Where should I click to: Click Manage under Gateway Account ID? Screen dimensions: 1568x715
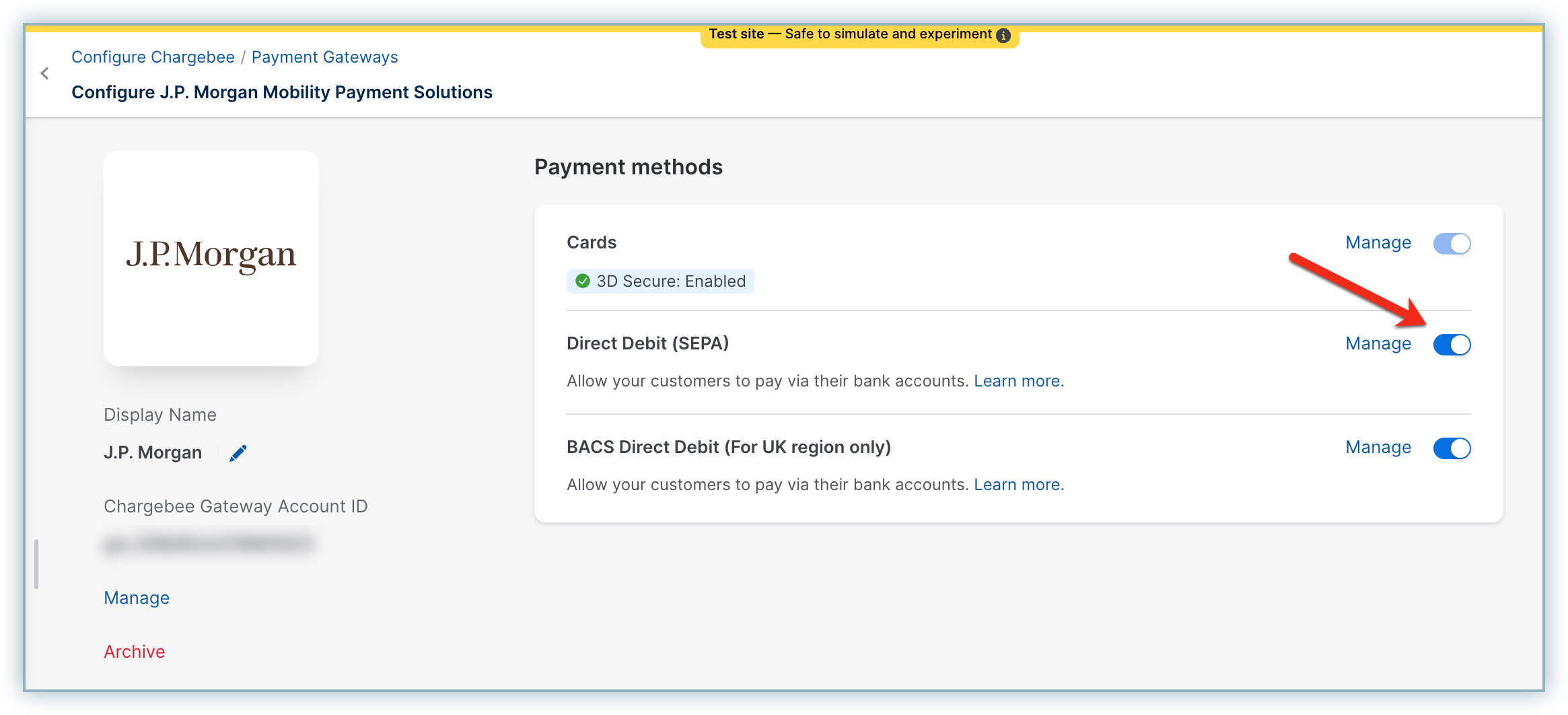coord(137,598)
